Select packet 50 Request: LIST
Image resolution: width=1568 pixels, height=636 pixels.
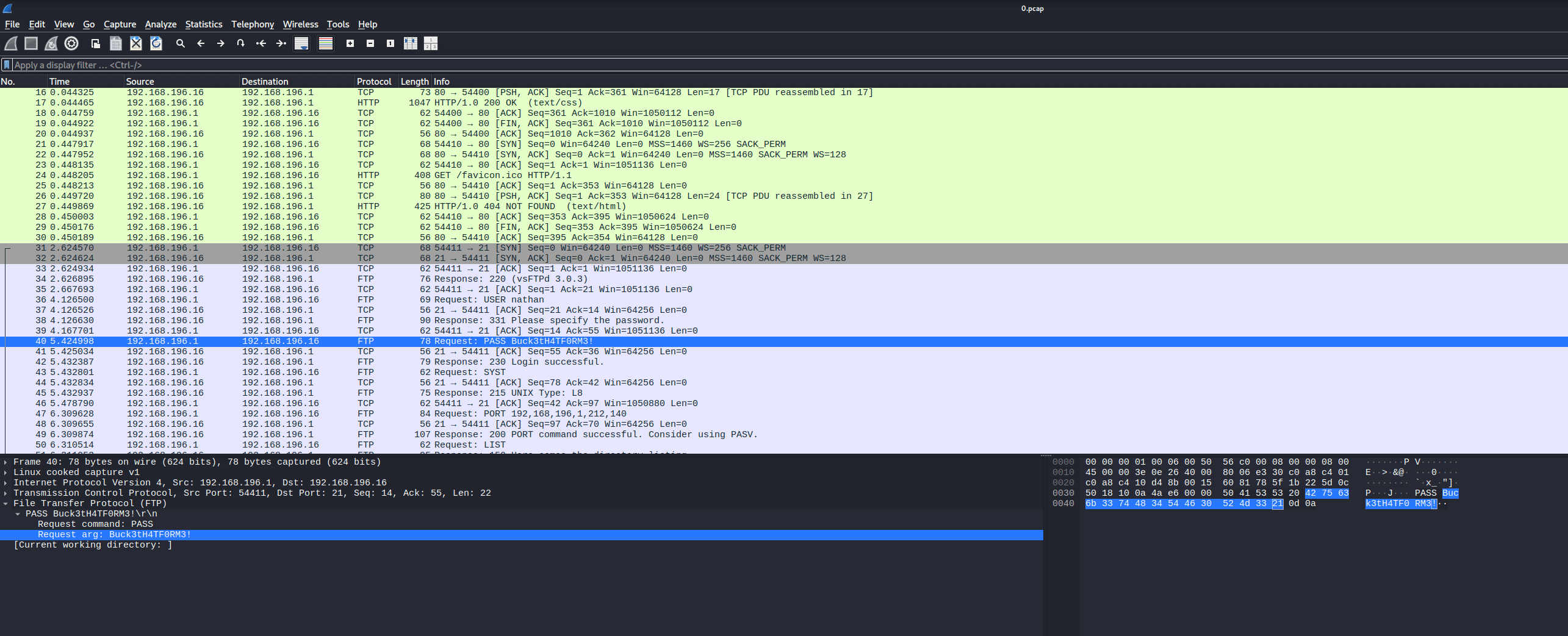pyautogui.click(x=784, y=445)
